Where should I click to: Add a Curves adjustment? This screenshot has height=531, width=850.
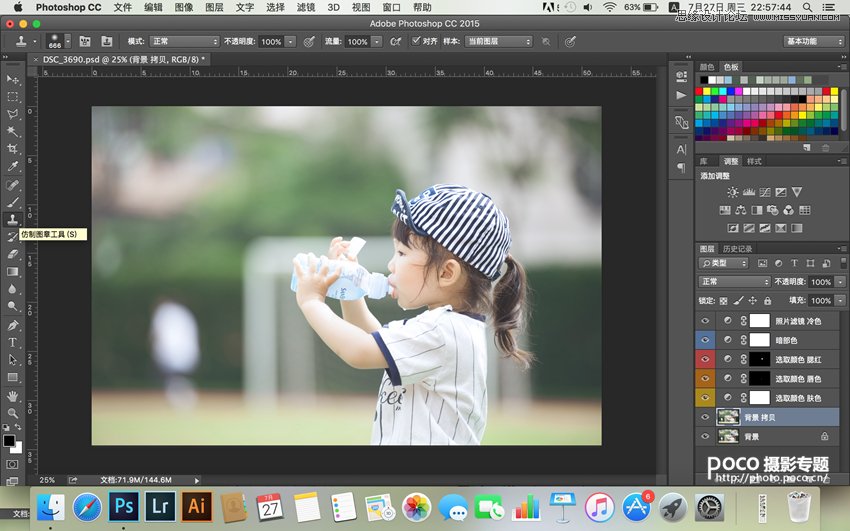[765, 192]
